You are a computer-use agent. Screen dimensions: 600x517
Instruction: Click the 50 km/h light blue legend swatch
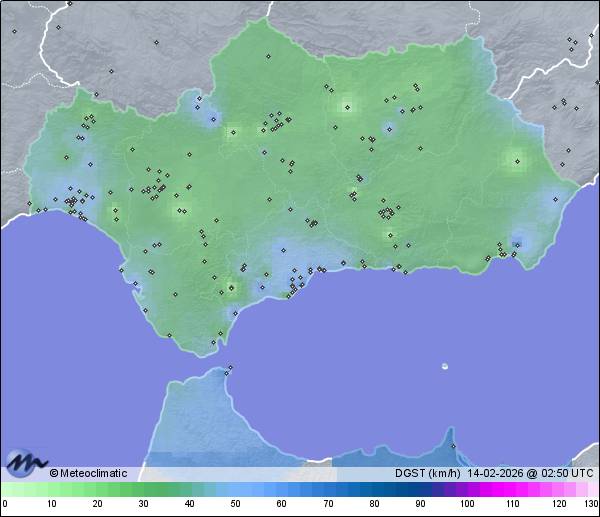point(235,489)
